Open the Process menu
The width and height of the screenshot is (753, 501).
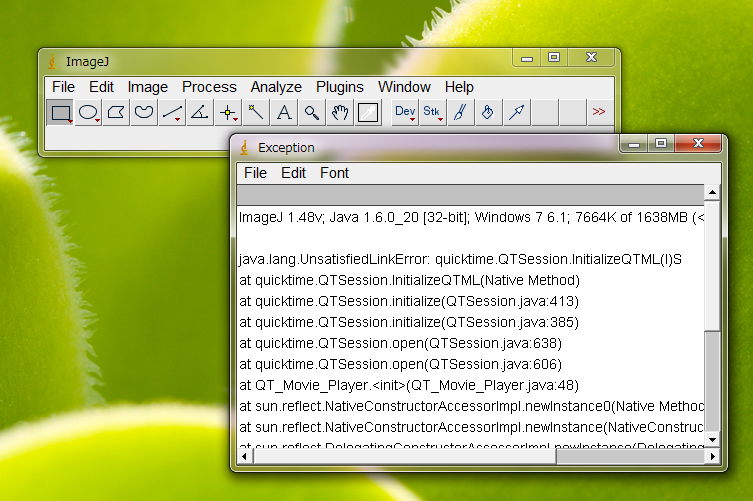209,87
